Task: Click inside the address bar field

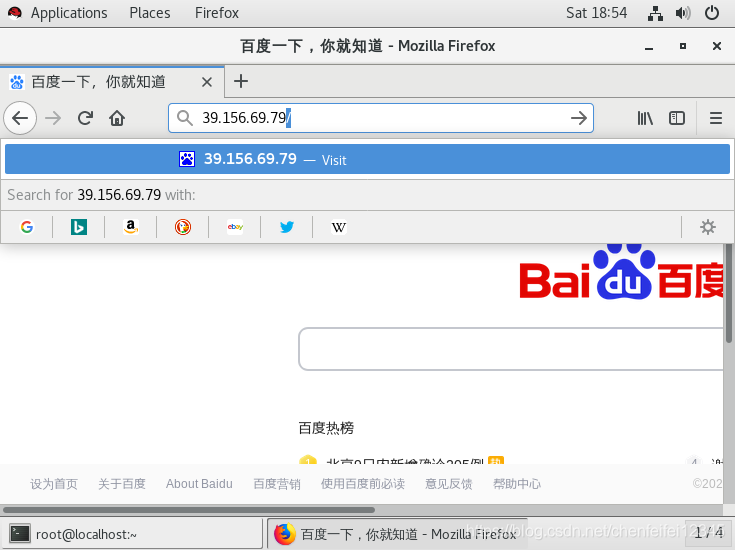Action: [381, 118]
